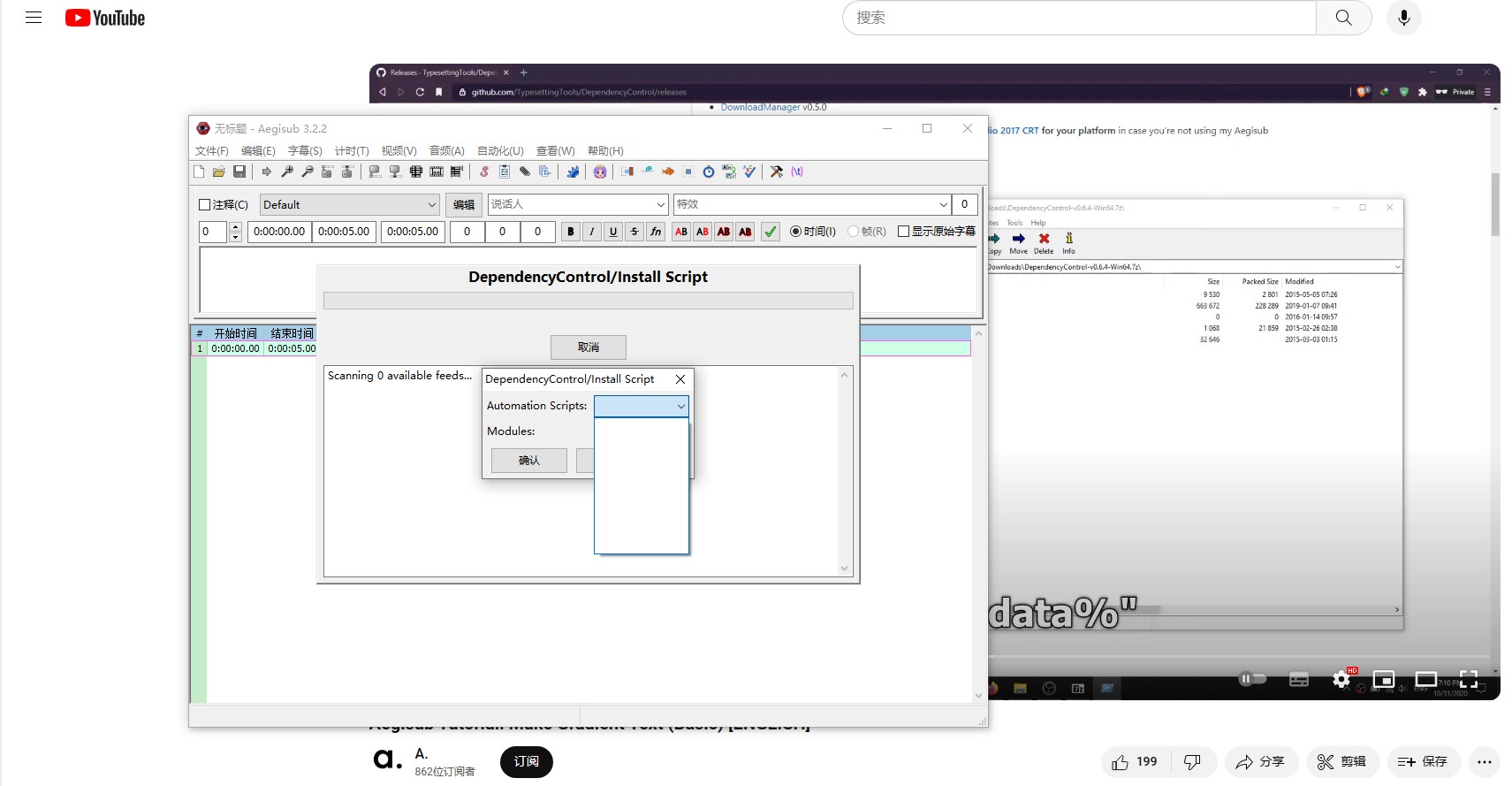Click the New subtitles toolbar icon
The image size is (1512, 786).
(x=199, y=172)
